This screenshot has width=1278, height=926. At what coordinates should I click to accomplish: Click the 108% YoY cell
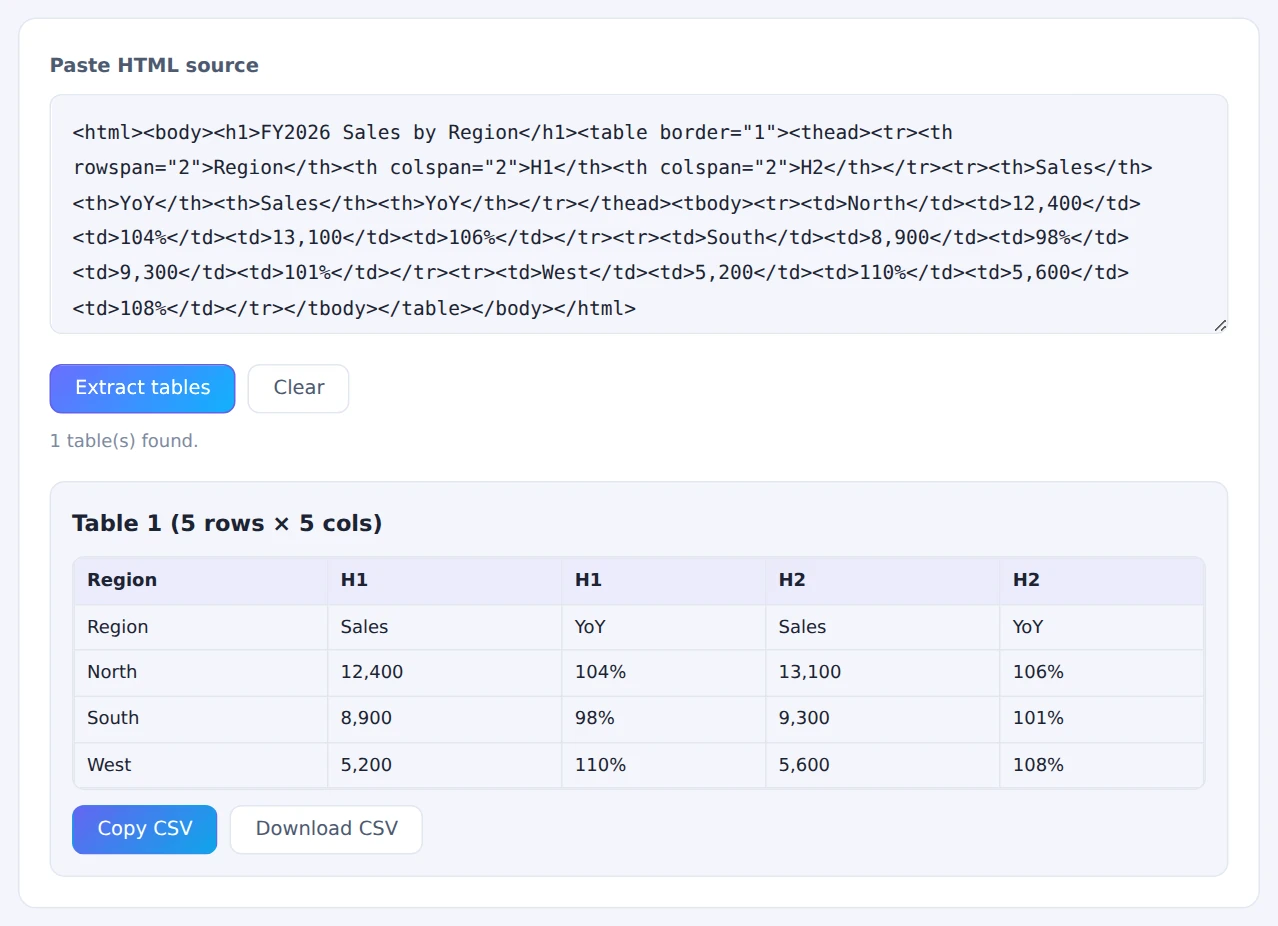point(1101,765)
